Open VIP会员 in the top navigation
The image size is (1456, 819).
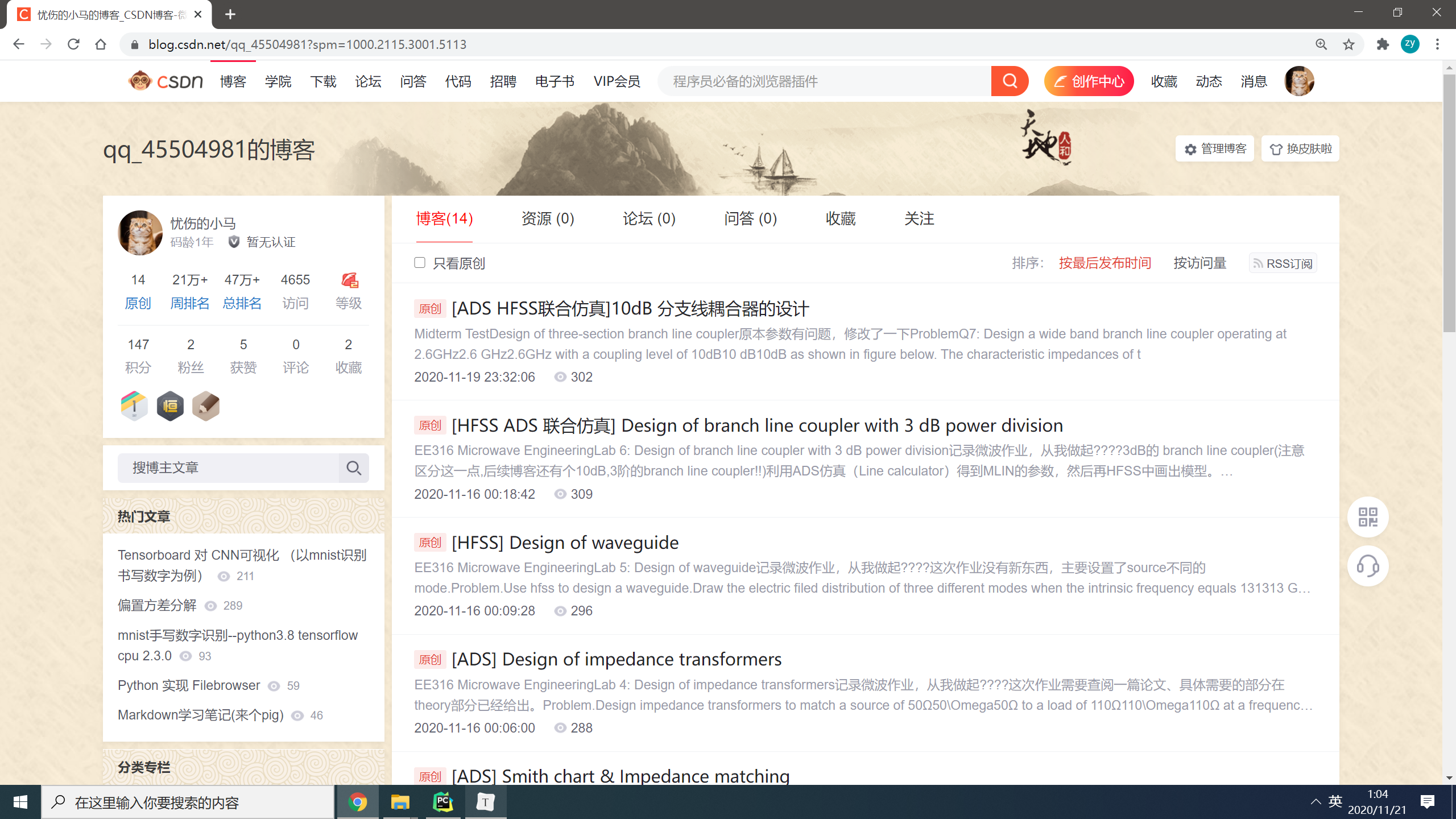617,81
